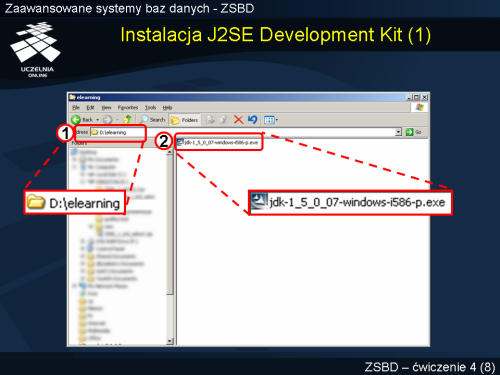Toggle the Folders pane button
Screen dimensions: 500x375
coord(184,120)
